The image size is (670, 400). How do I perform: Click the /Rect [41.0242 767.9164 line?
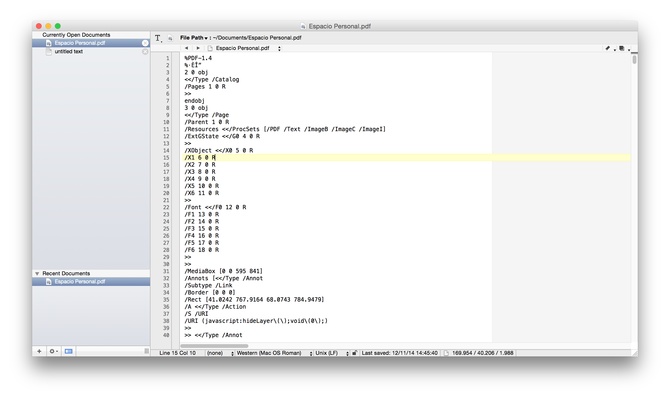tap(254, 300)
